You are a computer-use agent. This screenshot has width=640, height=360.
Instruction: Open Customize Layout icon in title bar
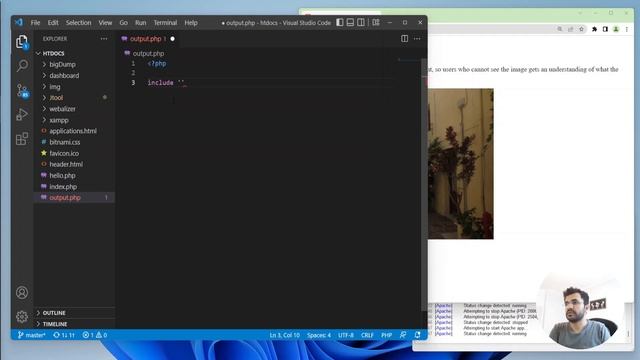click(376, 22)
